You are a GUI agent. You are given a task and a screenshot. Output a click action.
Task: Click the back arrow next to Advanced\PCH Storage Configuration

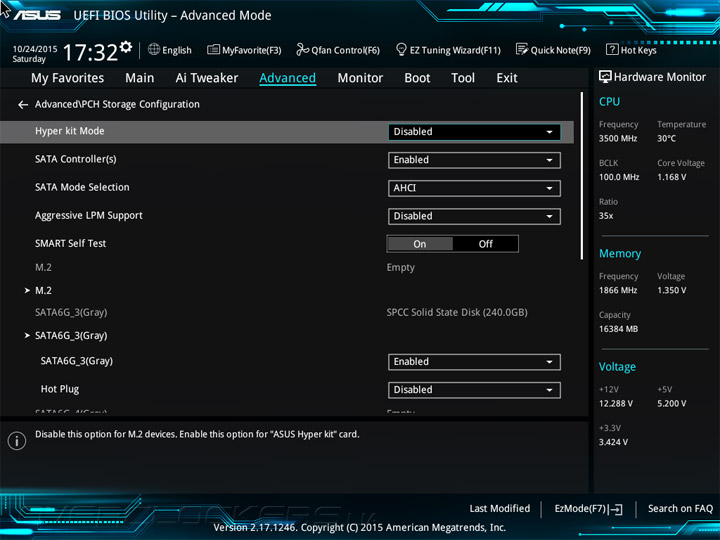[x=22, y=105]
